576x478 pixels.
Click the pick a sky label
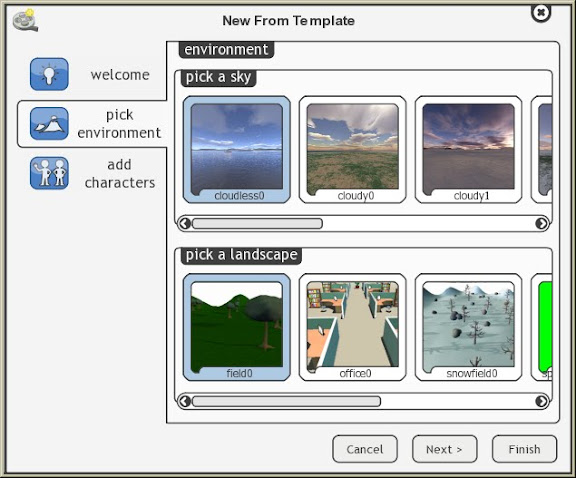(219, 78)
